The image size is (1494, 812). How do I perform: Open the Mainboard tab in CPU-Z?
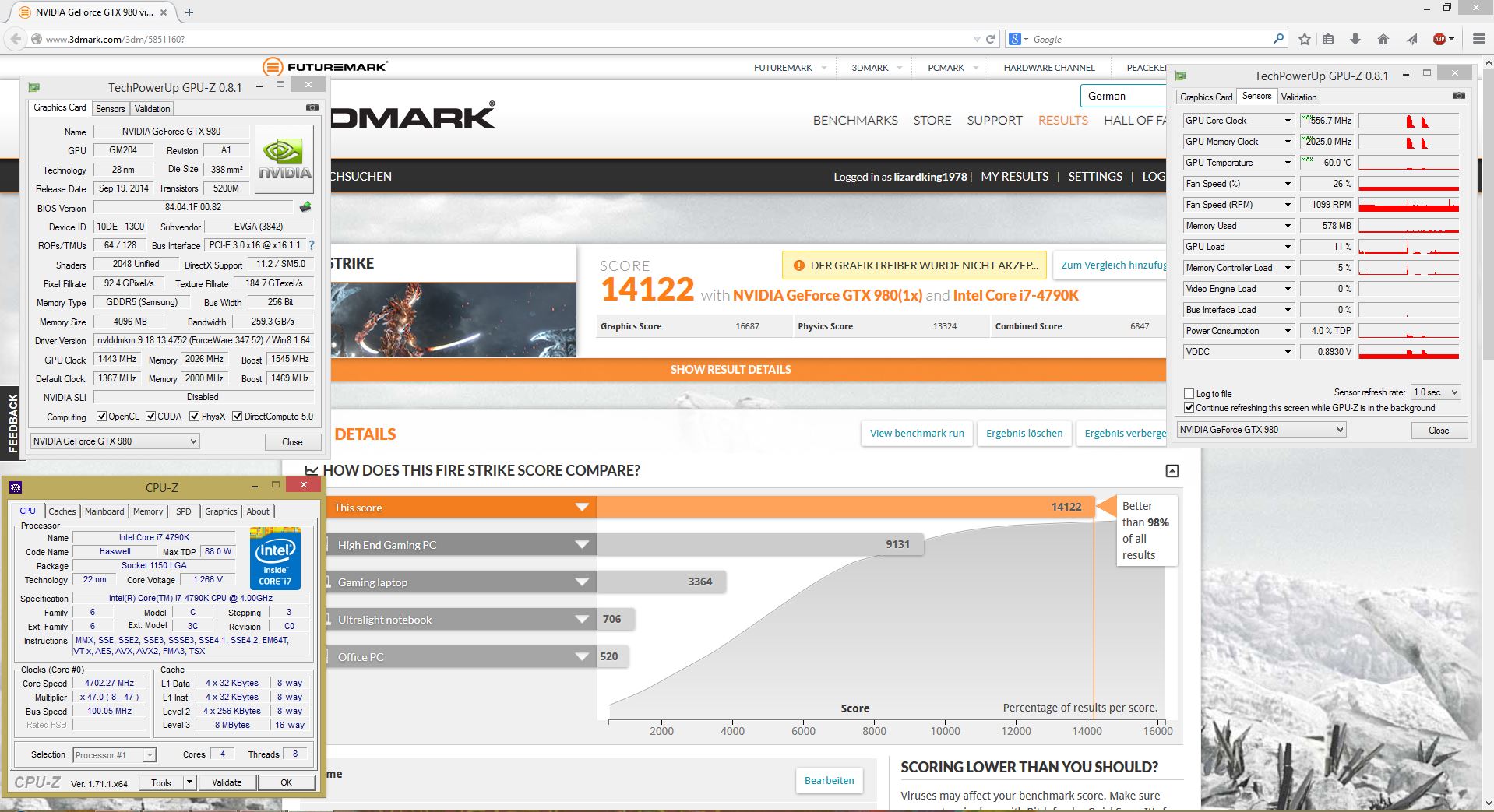coord(104,511)
